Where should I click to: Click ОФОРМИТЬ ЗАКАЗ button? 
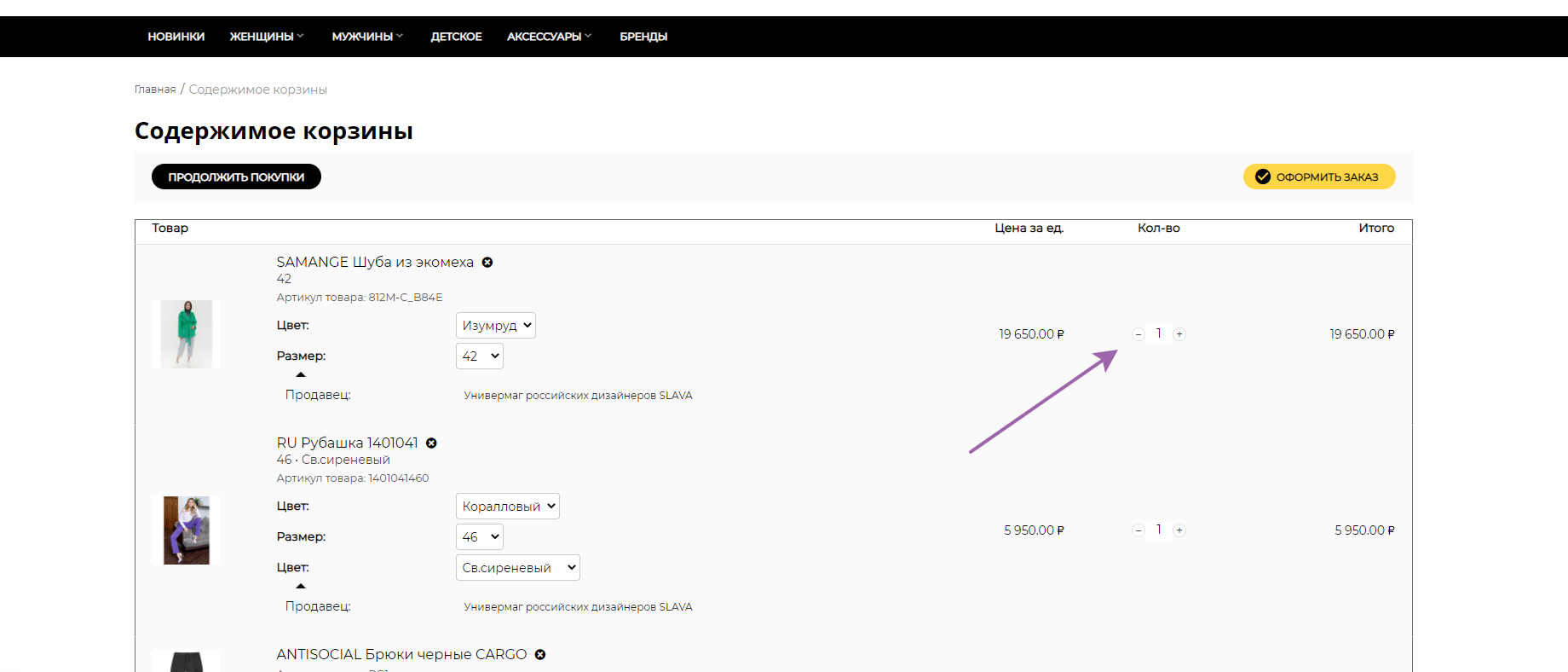(x=1319, y=177)
